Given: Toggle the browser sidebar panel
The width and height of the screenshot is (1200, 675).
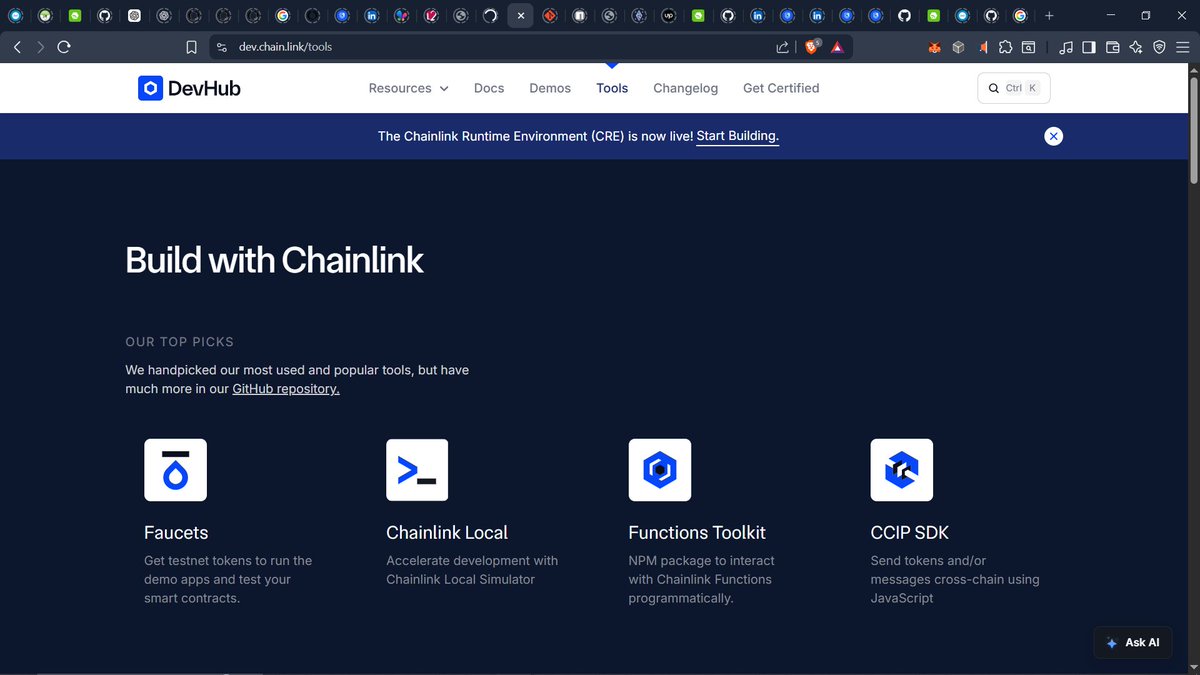Looking at the screenshot, I should (x=1089, y=47).
